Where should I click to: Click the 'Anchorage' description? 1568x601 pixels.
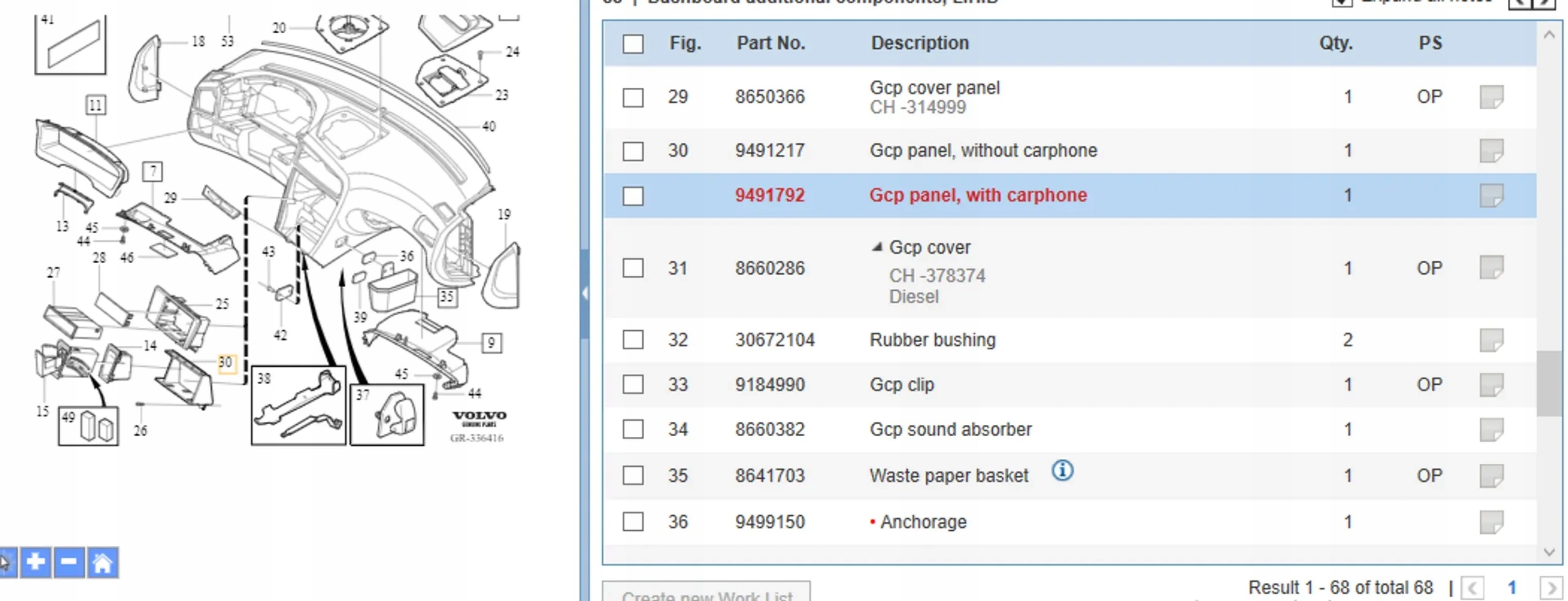point(924,522)
